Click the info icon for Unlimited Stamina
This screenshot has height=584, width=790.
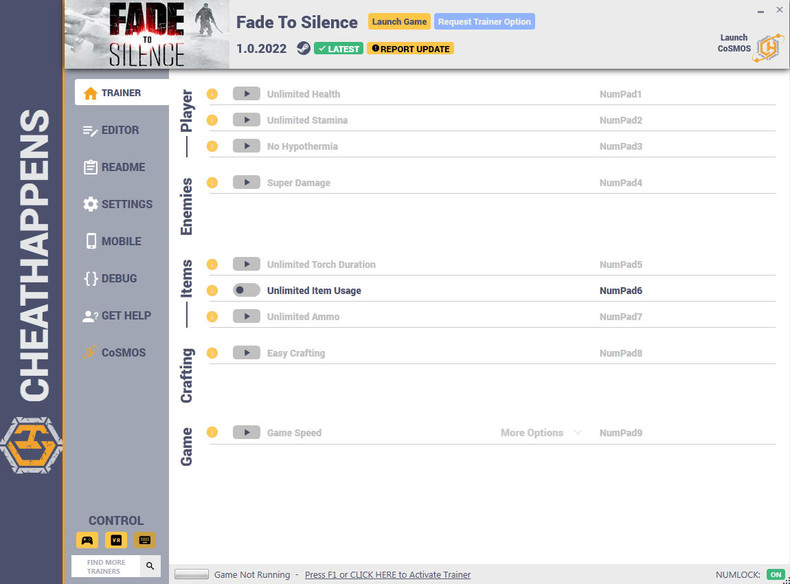212,120
